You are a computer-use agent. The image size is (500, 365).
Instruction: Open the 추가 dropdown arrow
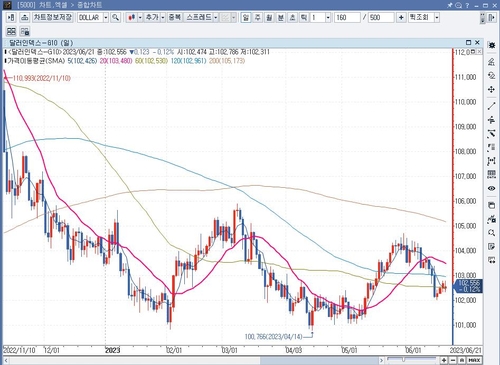[163, 17]
